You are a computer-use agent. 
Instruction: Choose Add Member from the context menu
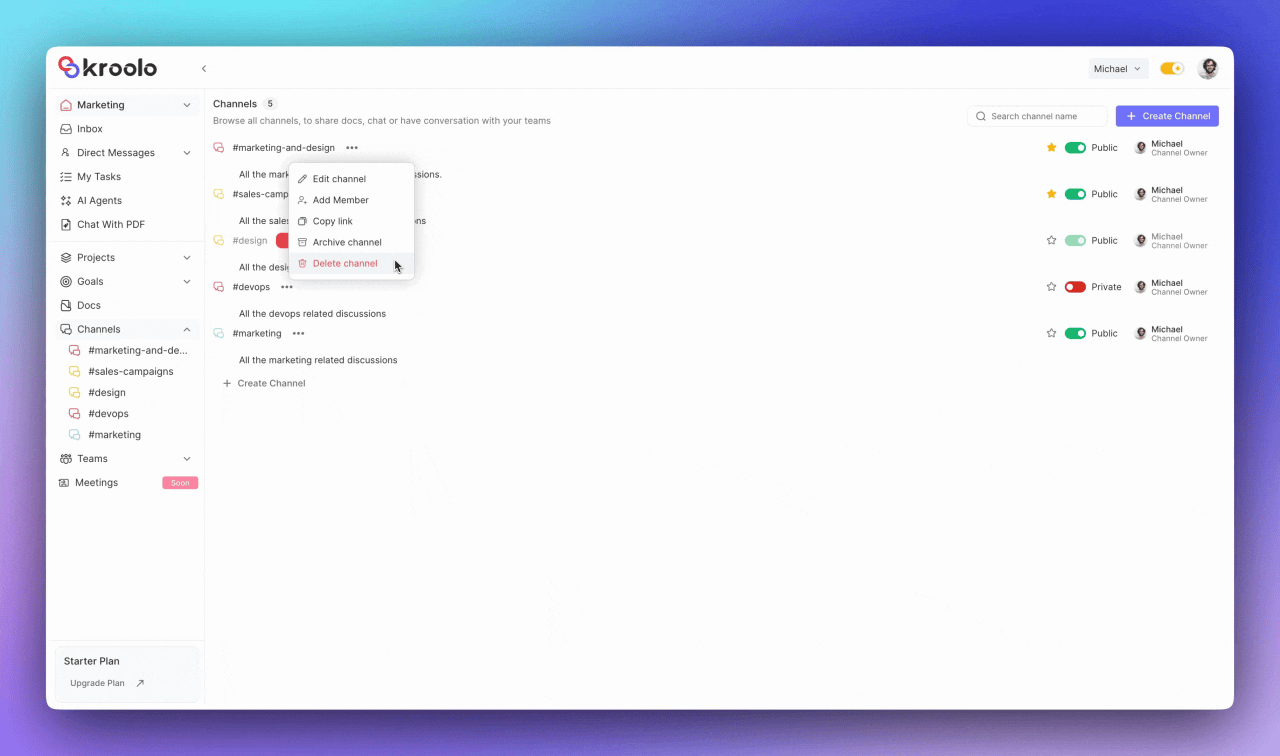coord(340,200)
